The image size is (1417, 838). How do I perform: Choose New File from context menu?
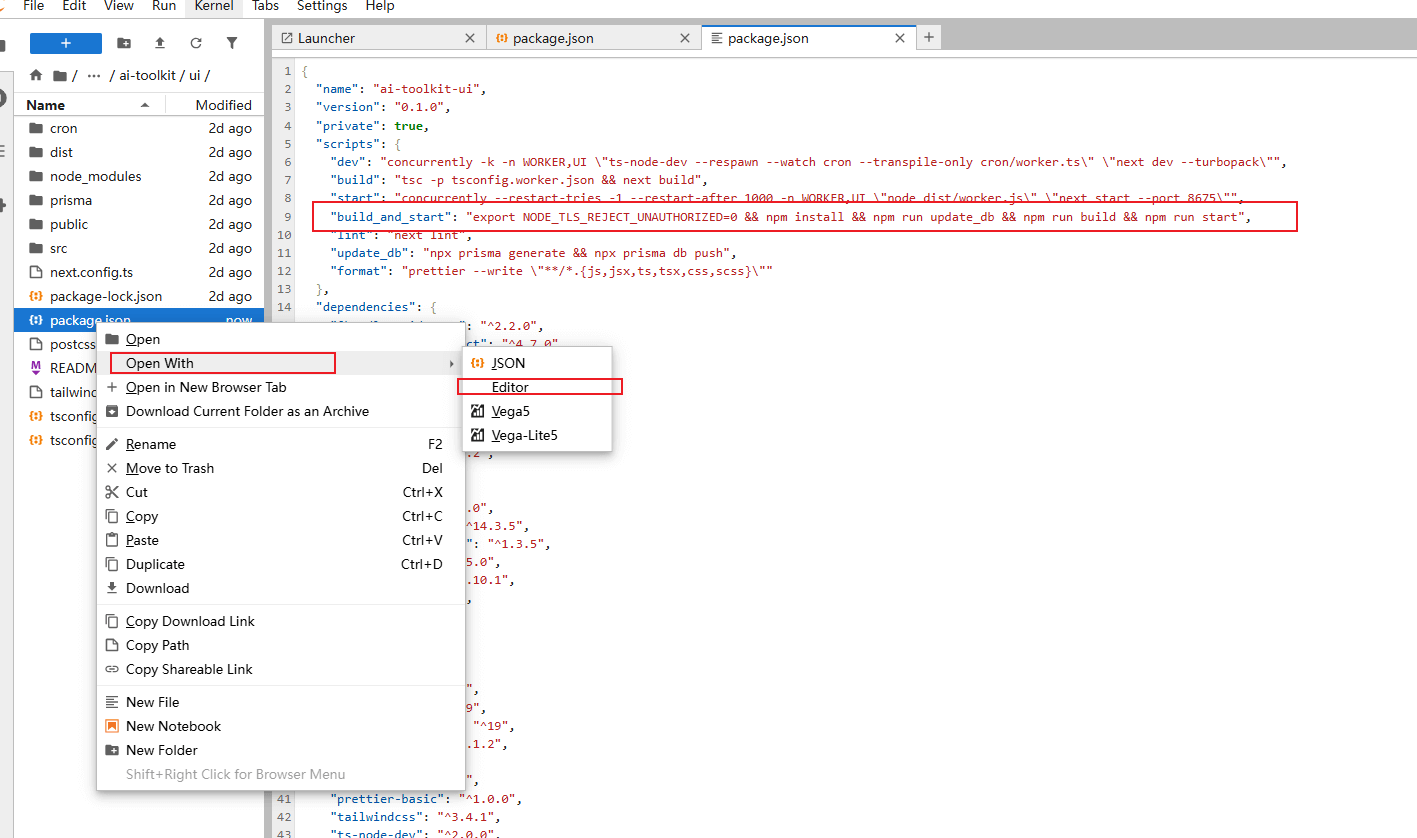pyautogui.click(x=281, y=702)
